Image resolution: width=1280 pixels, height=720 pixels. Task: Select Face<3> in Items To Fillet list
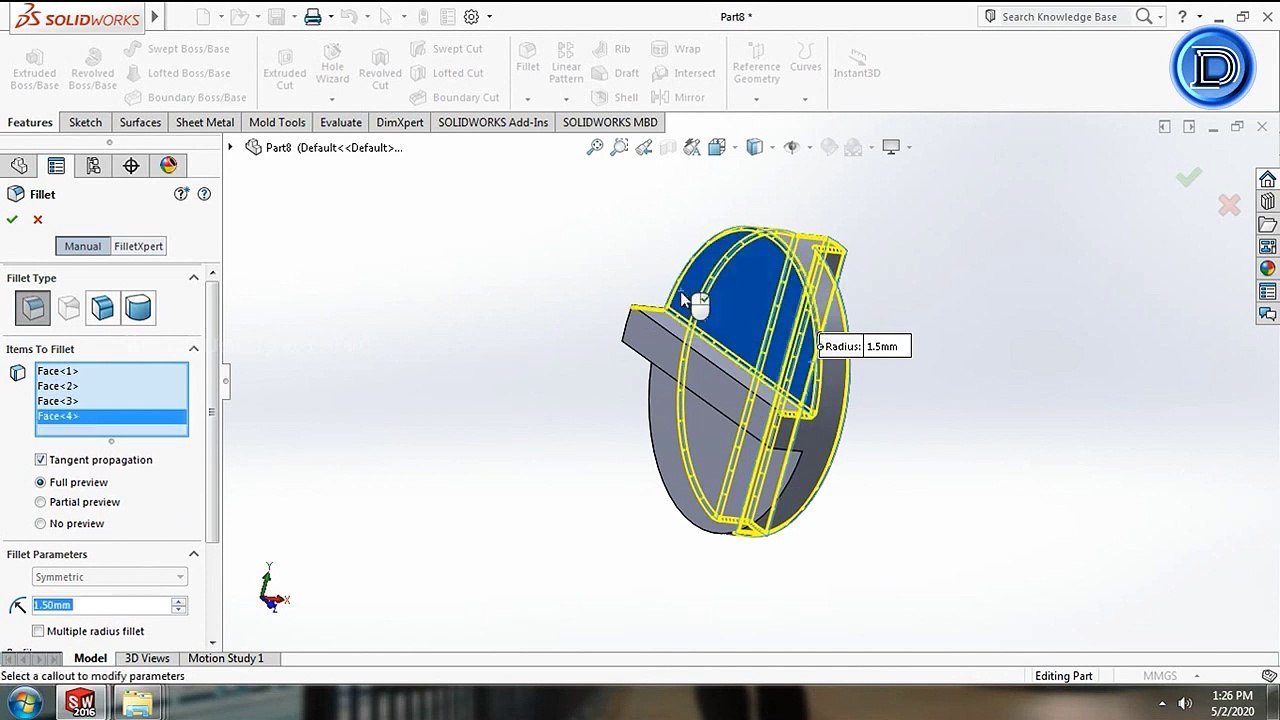111,401
